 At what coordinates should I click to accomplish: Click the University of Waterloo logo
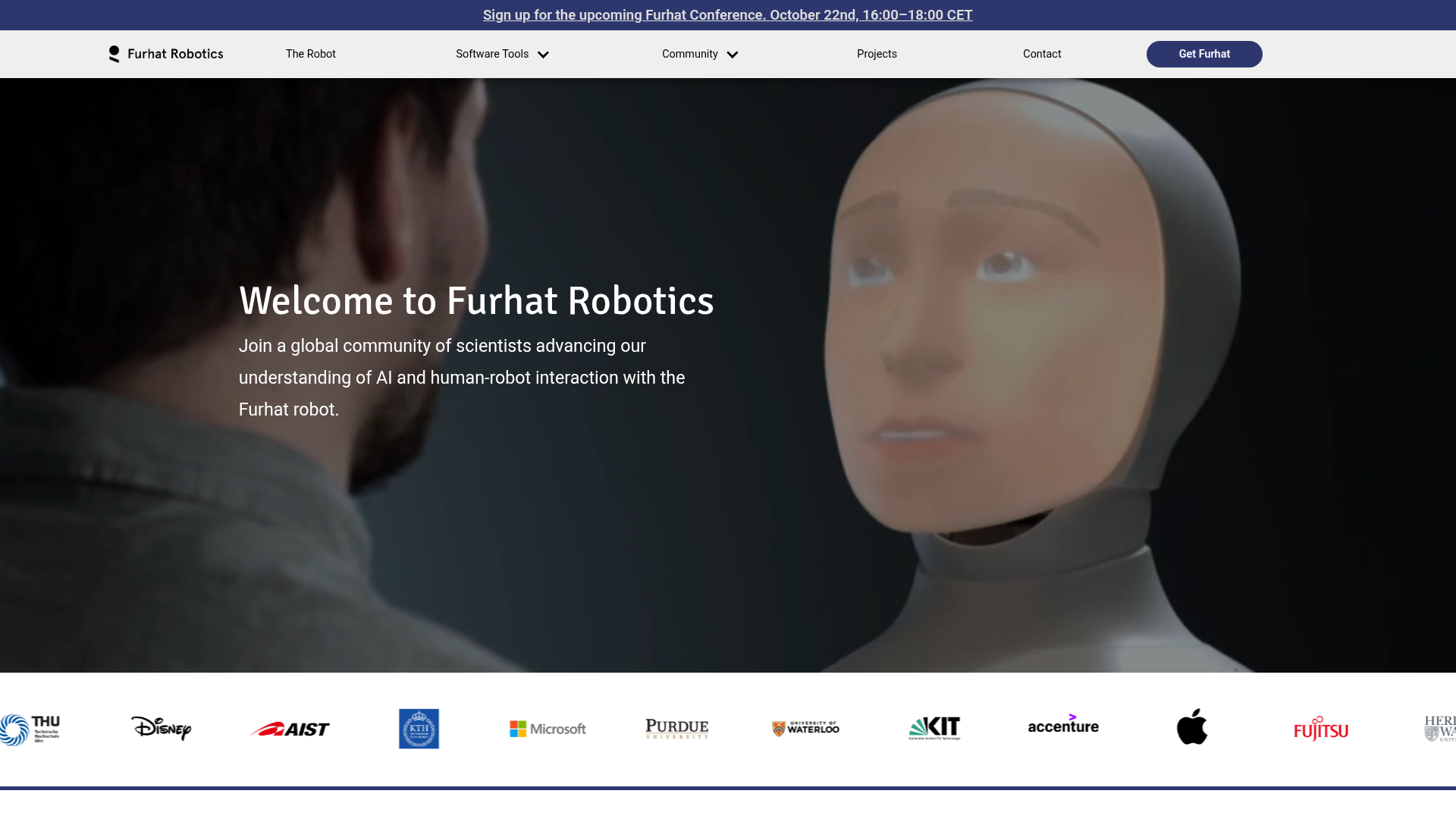tap(805, 729)
